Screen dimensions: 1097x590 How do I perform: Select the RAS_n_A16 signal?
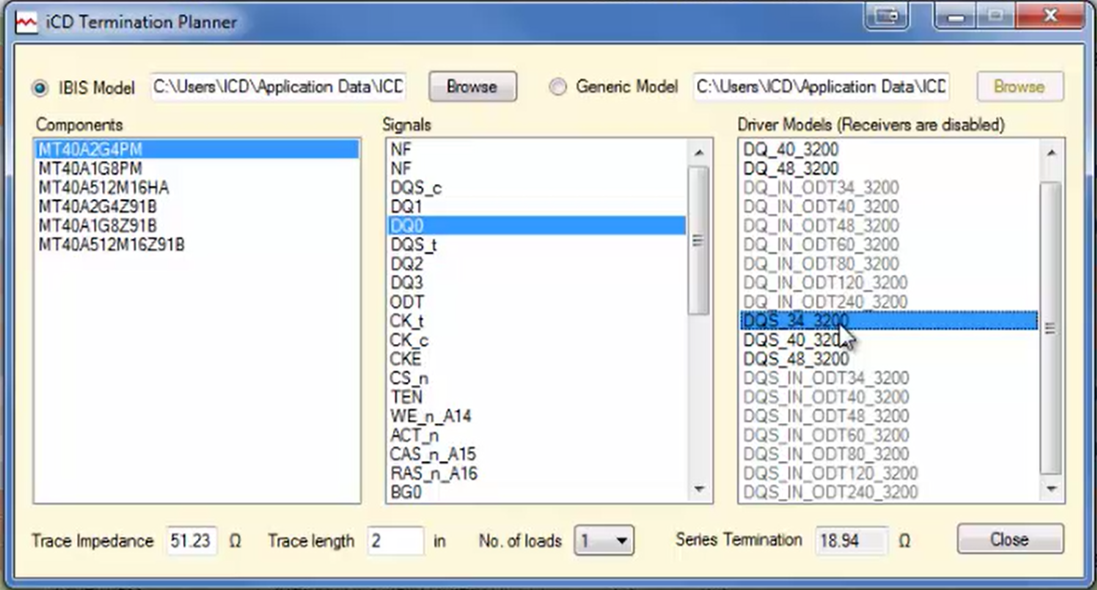(537, 473)
